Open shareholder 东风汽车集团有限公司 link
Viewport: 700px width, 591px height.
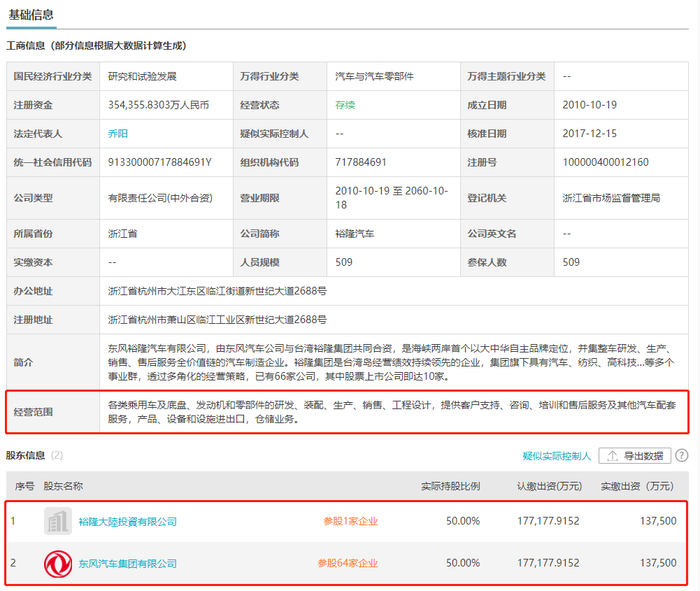[x=128, y=563]
